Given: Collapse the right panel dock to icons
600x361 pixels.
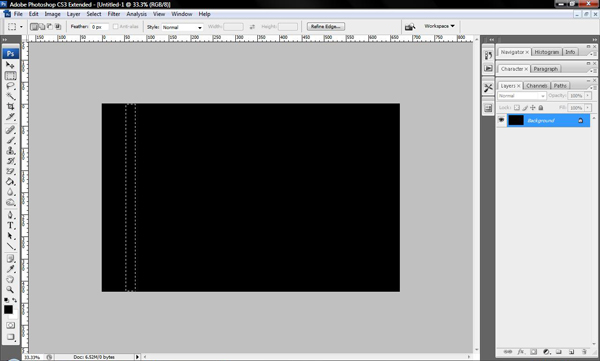Looking at the screenshot, I should [594, 39].
